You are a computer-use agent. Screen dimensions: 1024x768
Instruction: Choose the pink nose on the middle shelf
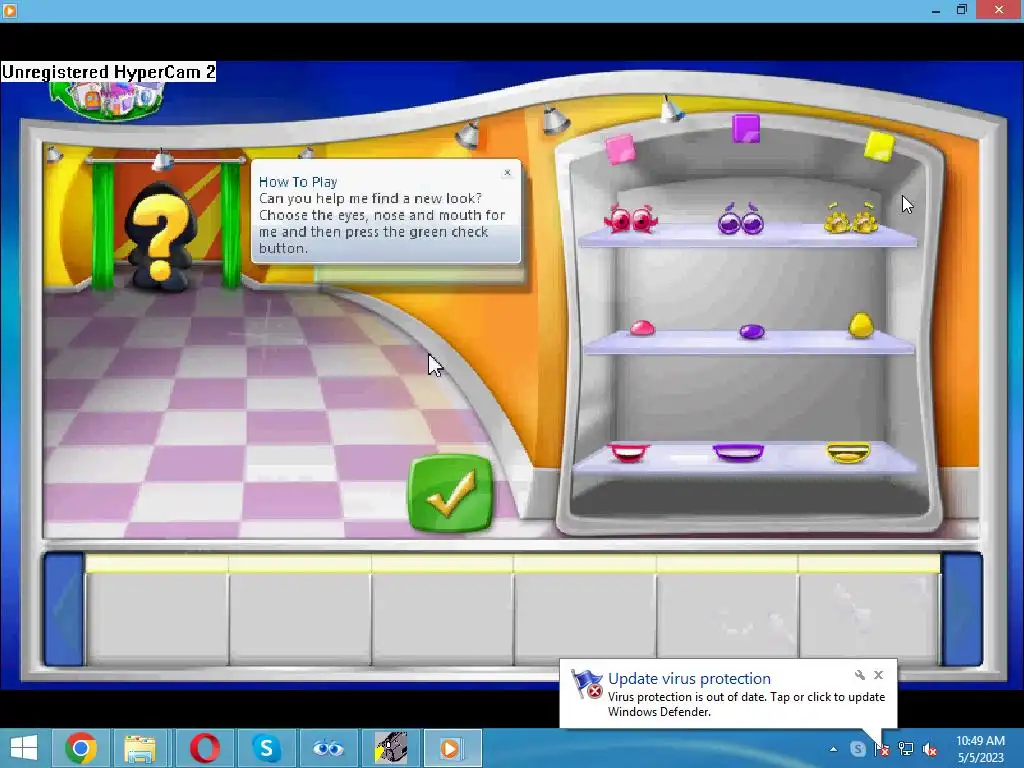point(642,328)
